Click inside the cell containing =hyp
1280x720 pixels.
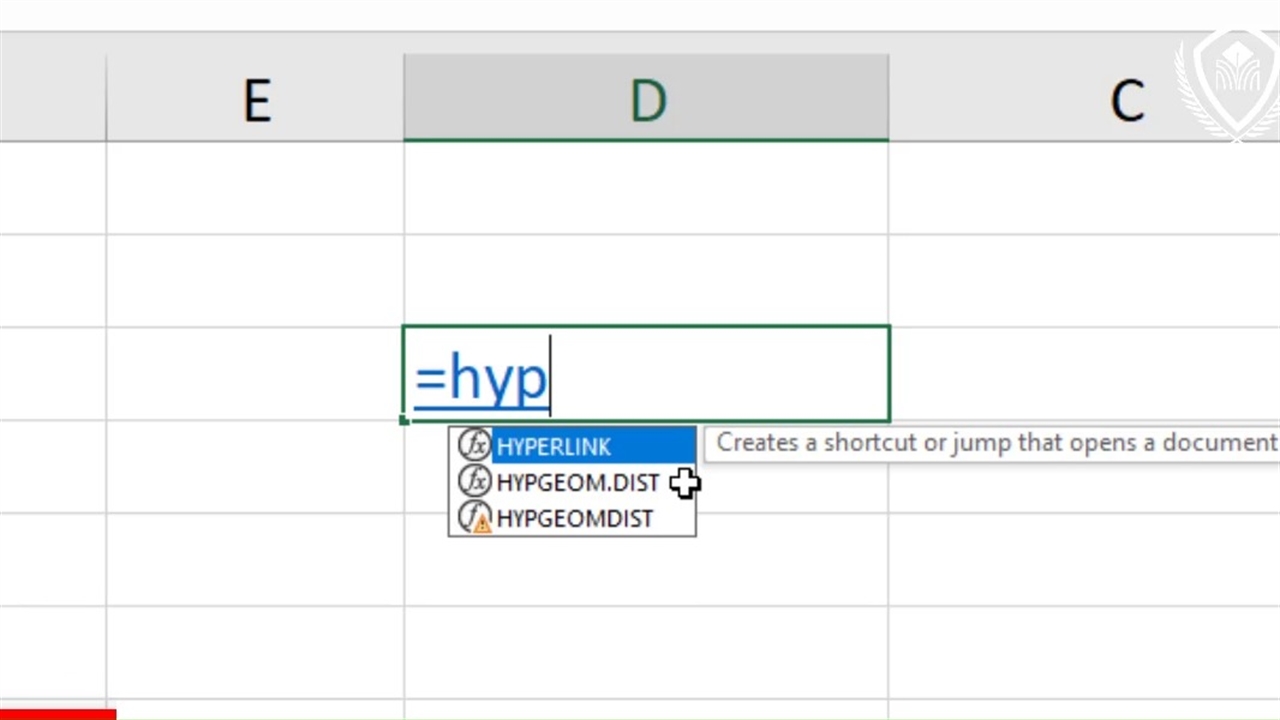tap(700, 375)
